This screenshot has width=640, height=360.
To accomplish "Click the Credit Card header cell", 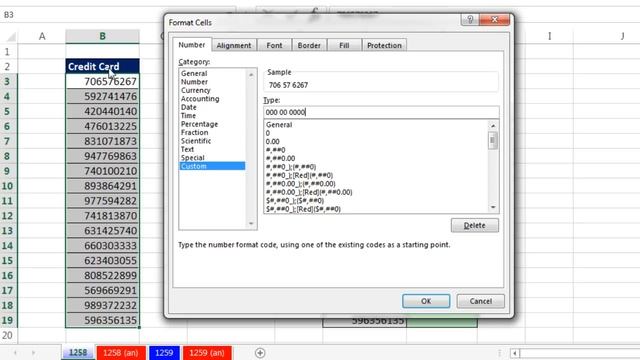I will [102, 67].
